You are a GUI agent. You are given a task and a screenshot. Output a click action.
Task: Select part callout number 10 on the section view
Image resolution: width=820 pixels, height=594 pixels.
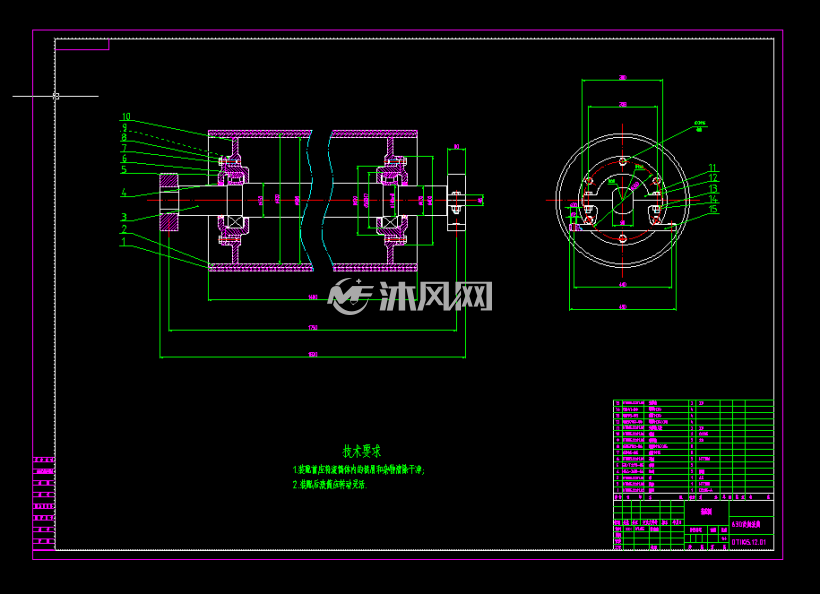pos(126,117)
